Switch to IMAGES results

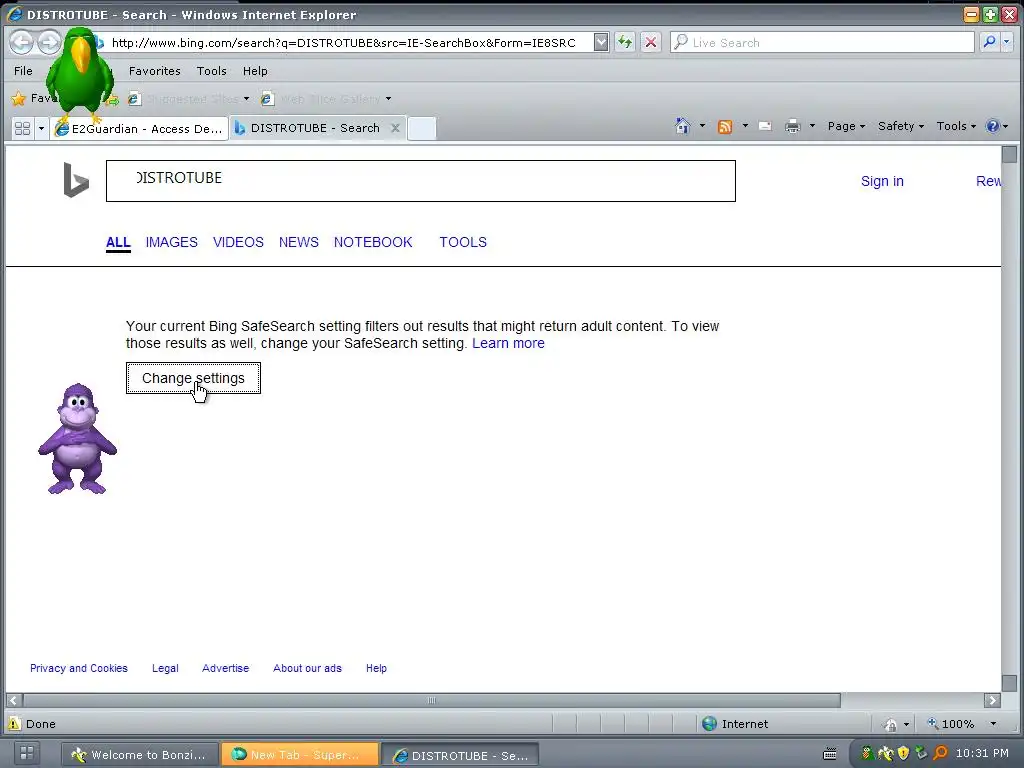pos(171,242)
